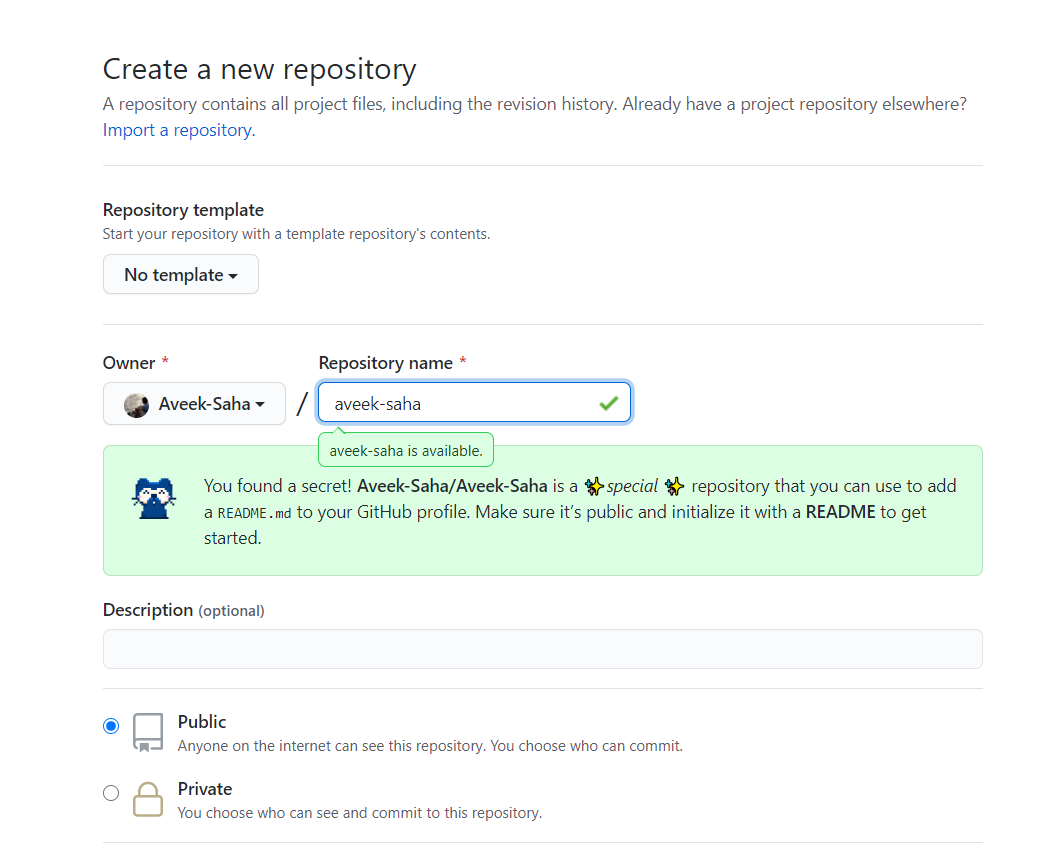Image resolution: width=1044 pixels, height=866 pixels.
Task: Select the Private radio button
Action: [x=111, y=793]
